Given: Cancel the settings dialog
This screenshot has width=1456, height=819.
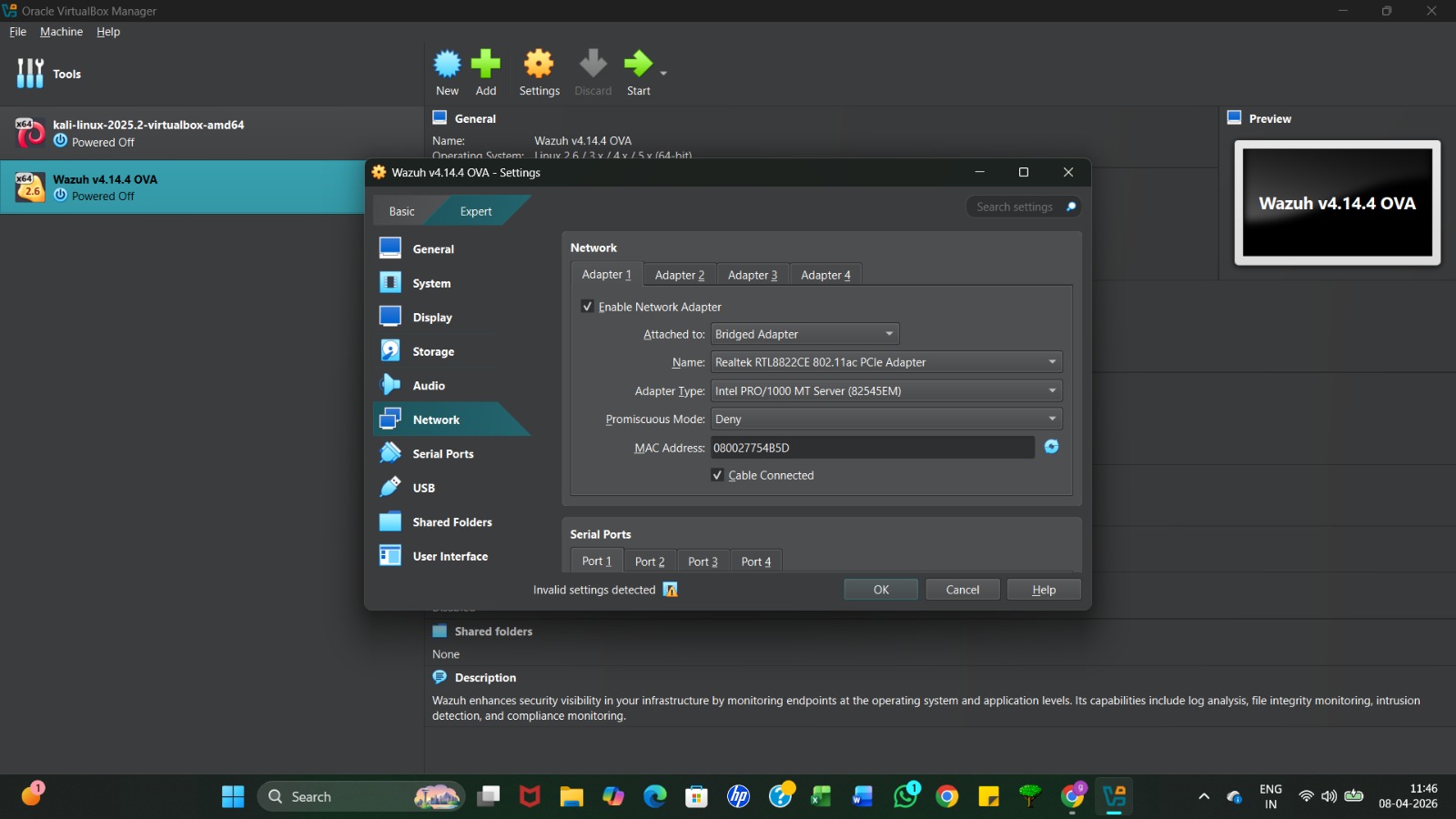Looking at the screenshot, I should pos(963,590).
